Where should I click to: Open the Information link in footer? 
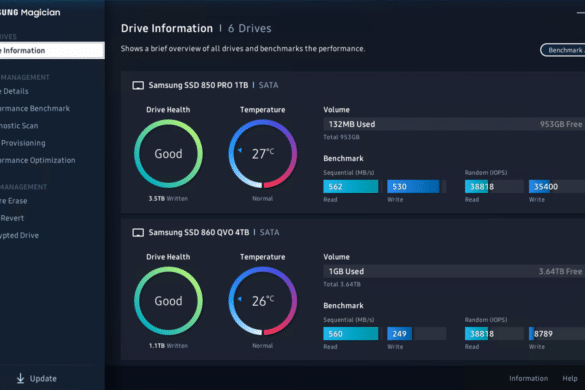528,378
